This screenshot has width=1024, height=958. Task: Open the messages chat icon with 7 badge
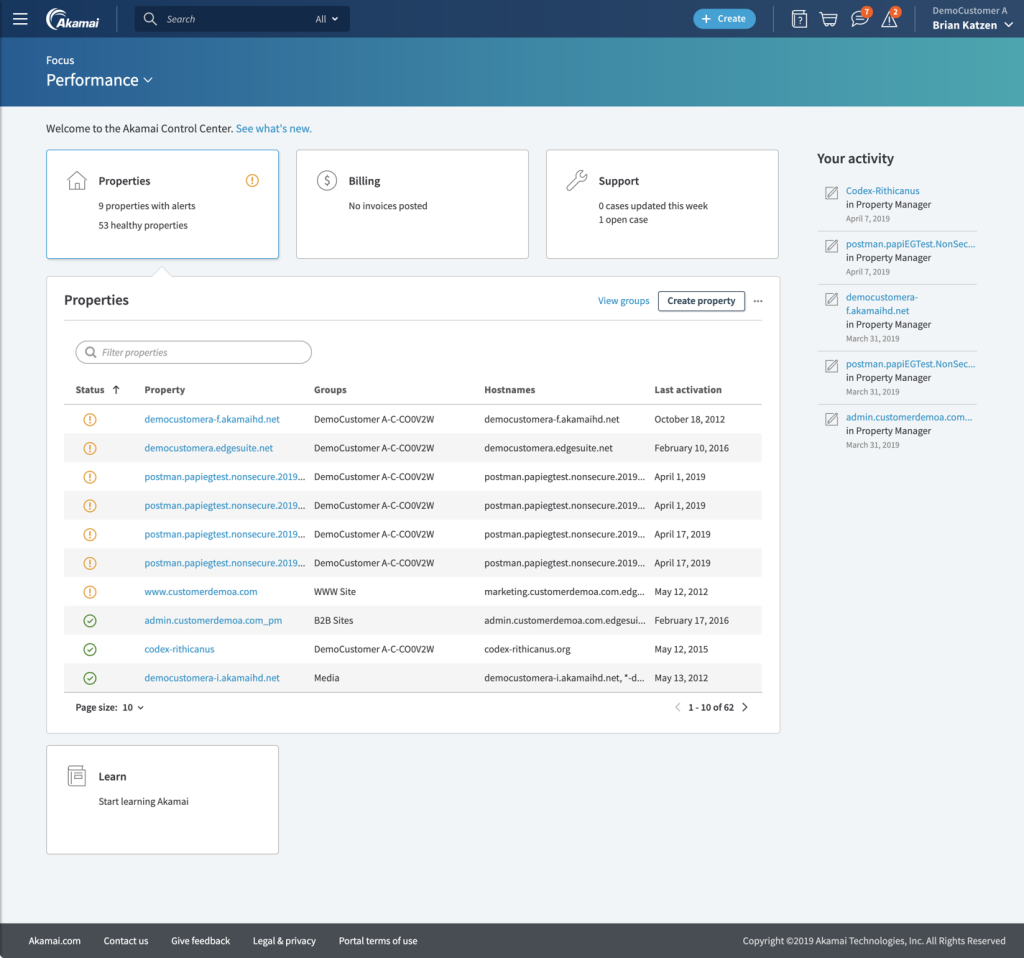[x=860, y=18]
